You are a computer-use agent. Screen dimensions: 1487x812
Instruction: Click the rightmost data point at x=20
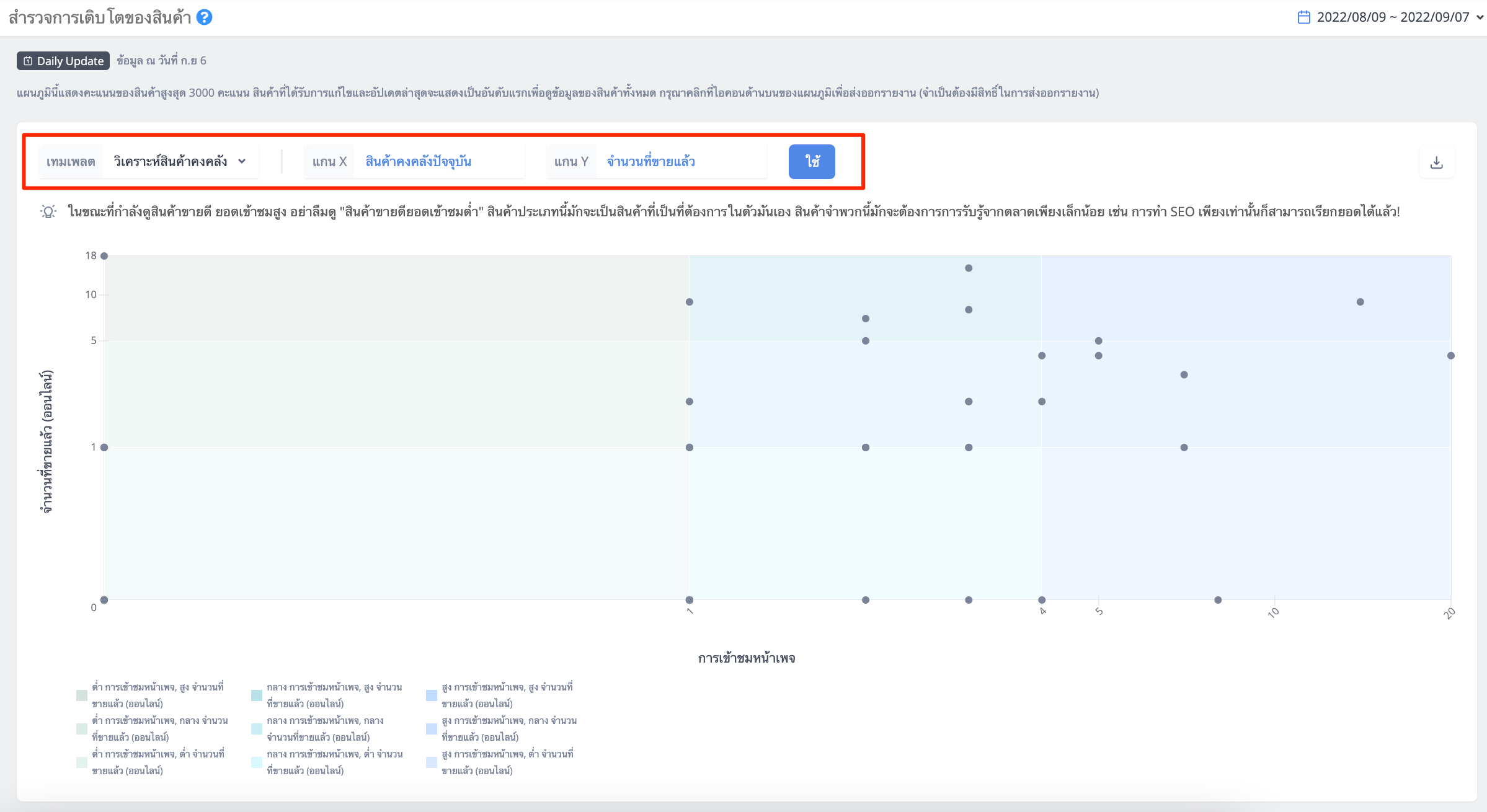coord(1451,356)
